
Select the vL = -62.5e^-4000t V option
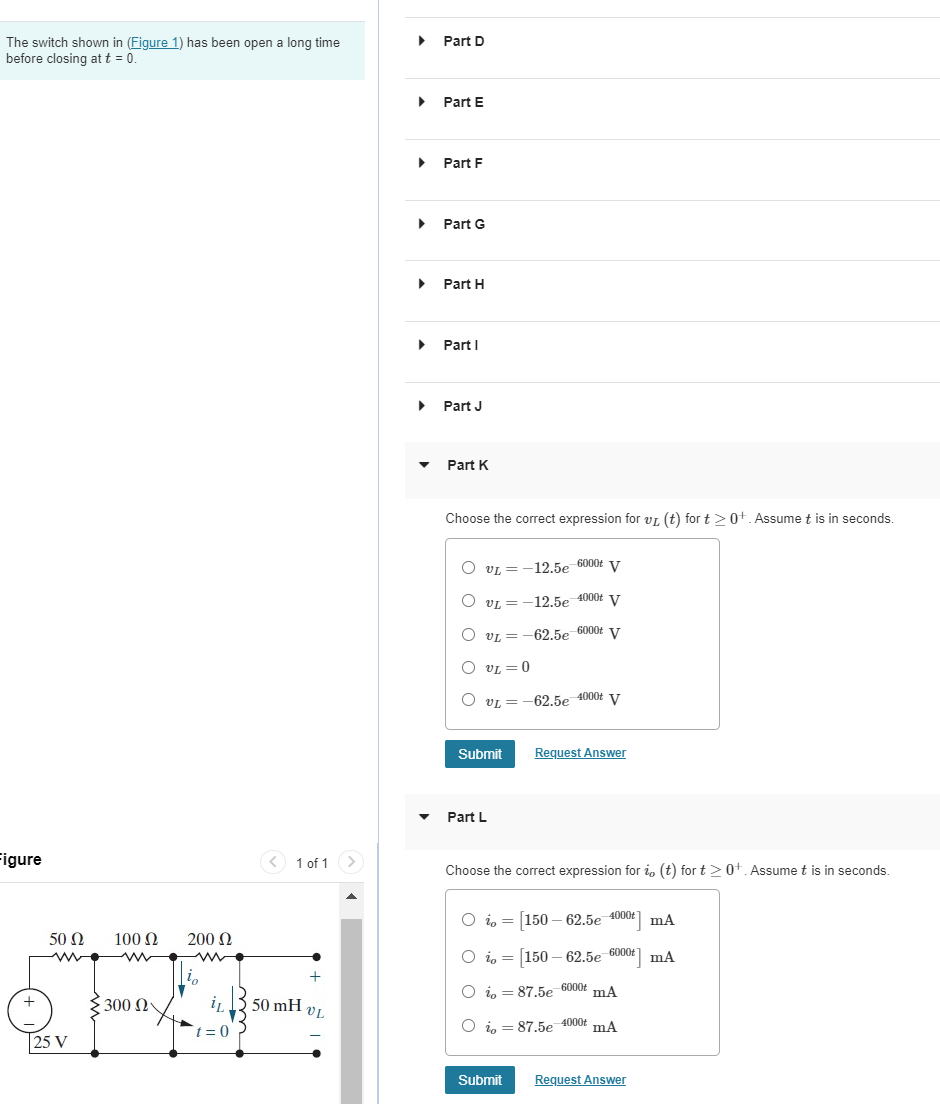[x=468, y=699]
